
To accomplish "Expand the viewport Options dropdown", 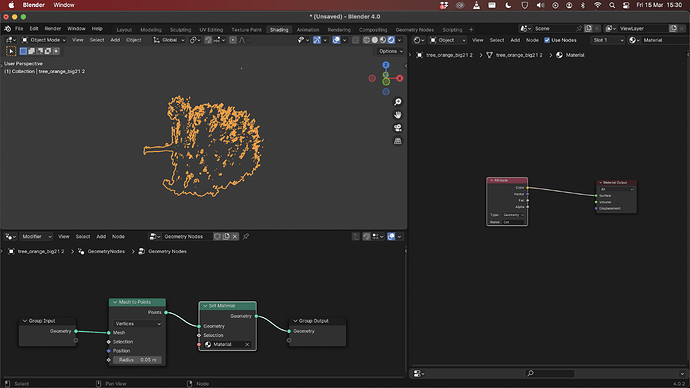I will [x=390, y=51].
